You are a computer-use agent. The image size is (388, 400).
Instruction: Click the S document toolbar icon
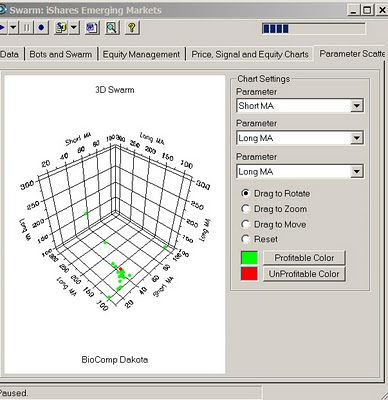pyautogui.click(x=61, y=28)
